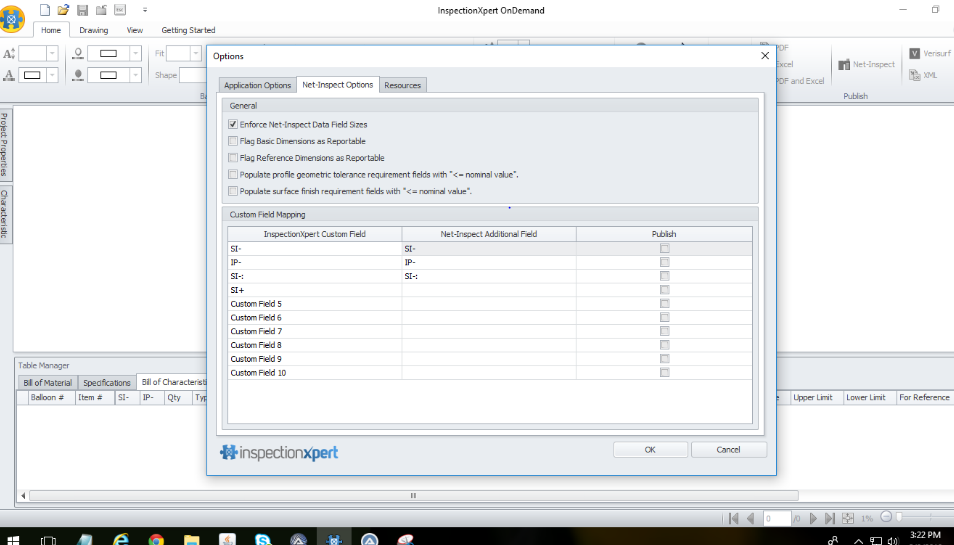Viewport: 954px width, 545px height.
Task: Click the New document icon
Action: point(44,10)
